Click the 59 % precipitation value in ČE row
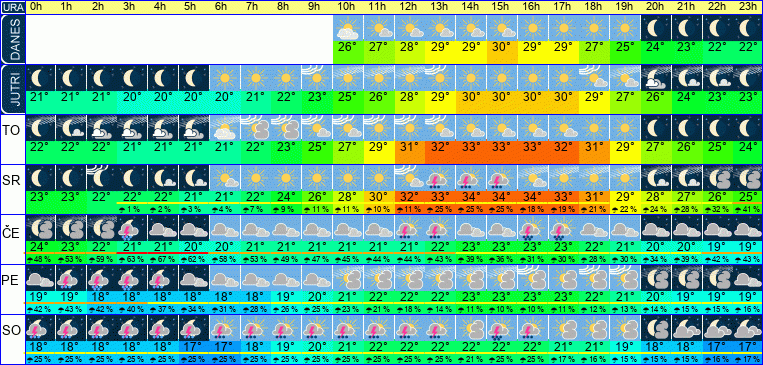Screen dimensions: 763x365 coord(102,259)
